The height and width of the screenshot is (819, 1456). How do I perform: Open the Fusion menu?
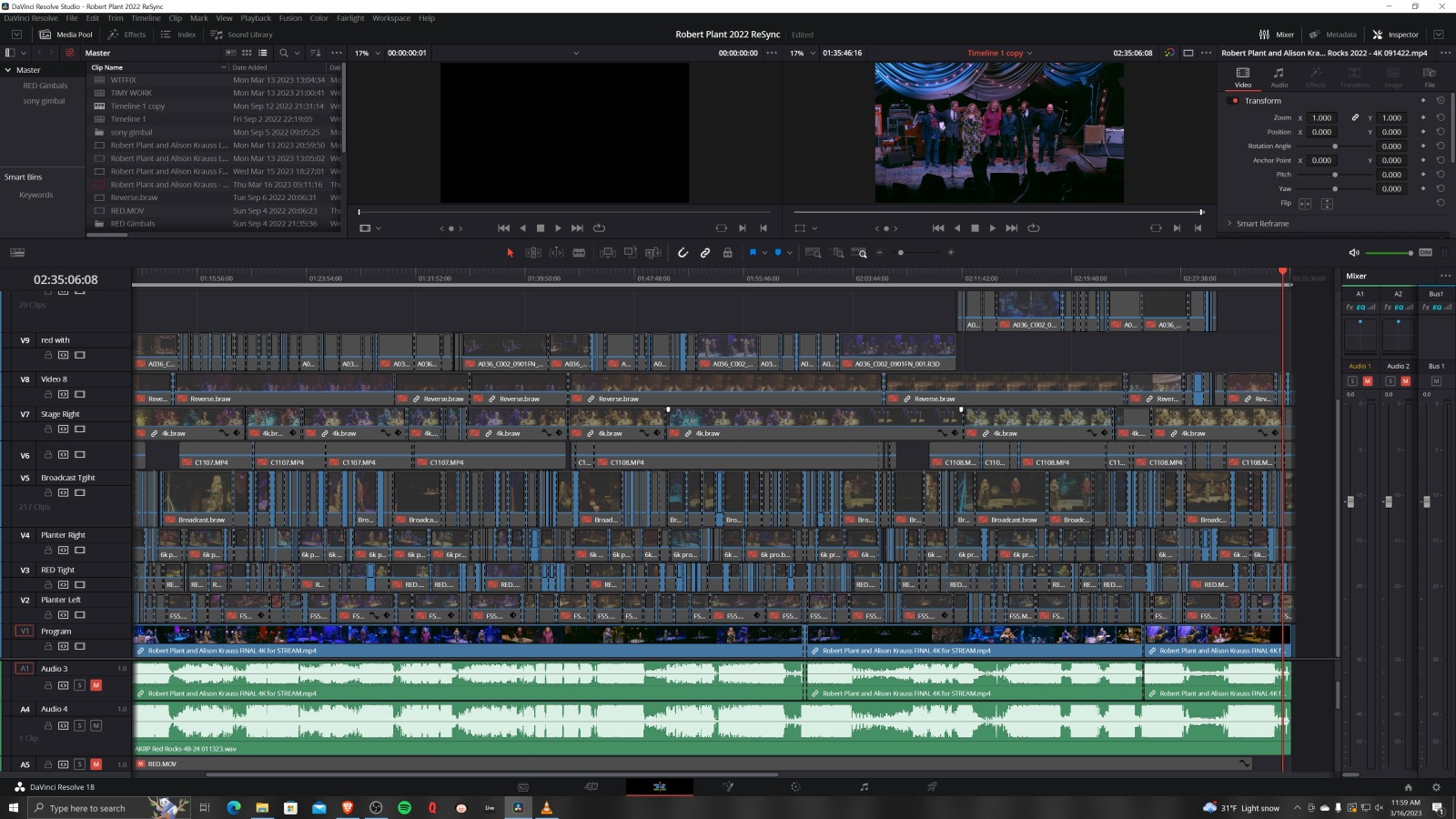coord(290,18)
